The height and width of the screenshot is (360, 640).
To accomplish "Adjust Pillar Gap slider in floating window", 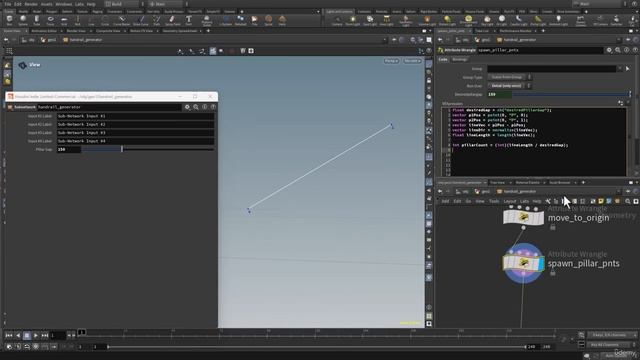I will pos(147,149).
